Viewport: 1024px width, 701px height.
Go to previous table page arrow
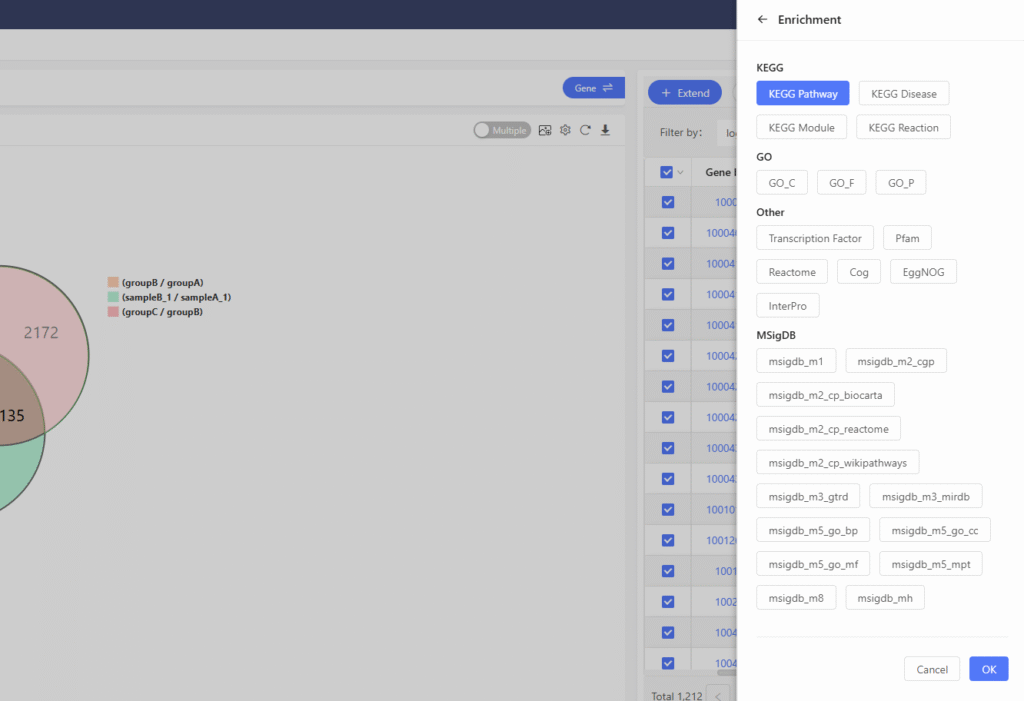pyautogui.click(x=717, y=695)
